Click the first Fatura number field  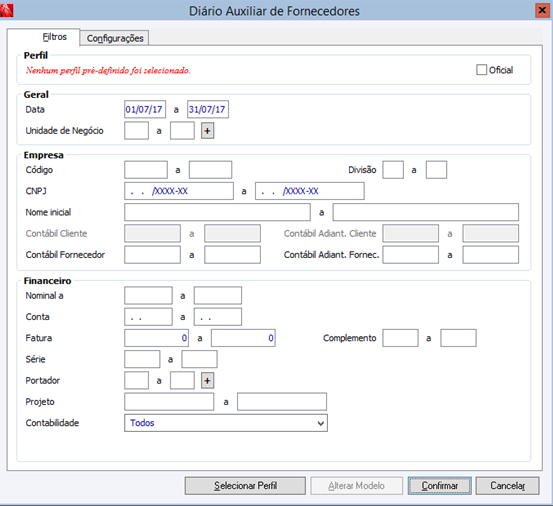click(x=156, y=338)
